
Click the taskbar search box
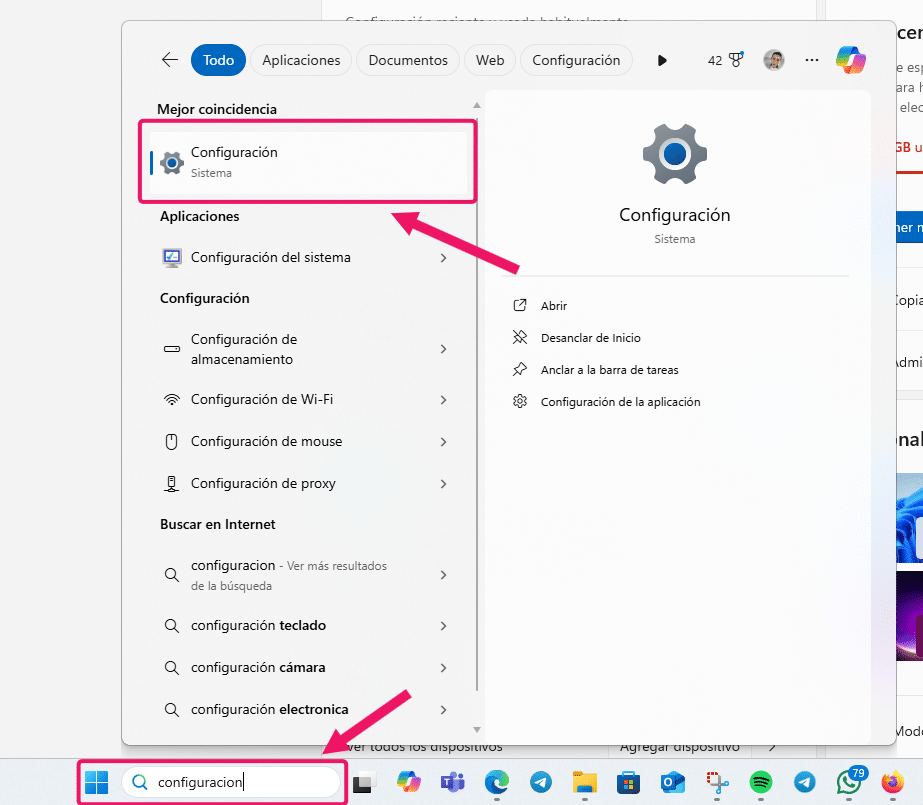(231, 782)
